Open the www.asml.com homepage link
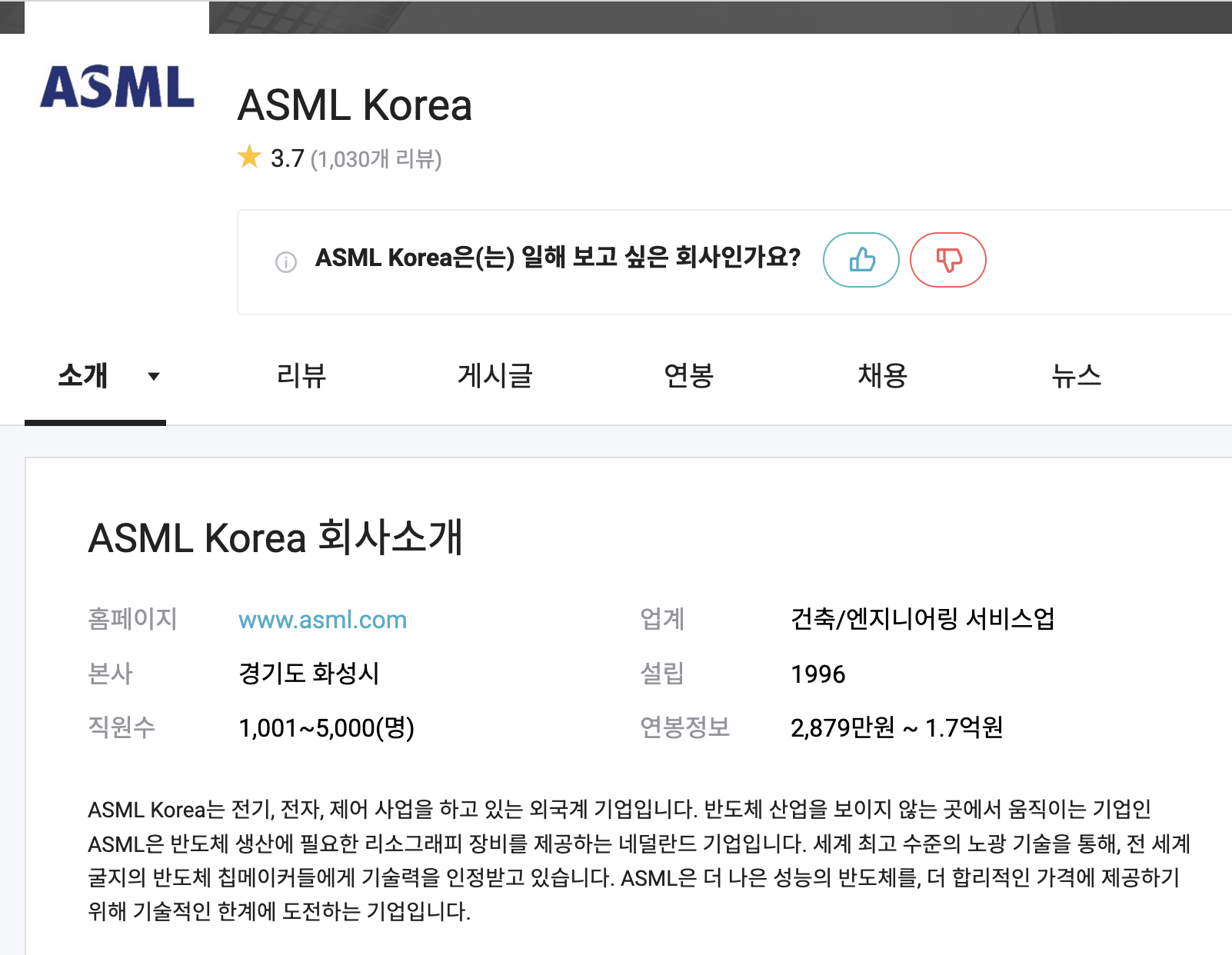 [323, 620]
